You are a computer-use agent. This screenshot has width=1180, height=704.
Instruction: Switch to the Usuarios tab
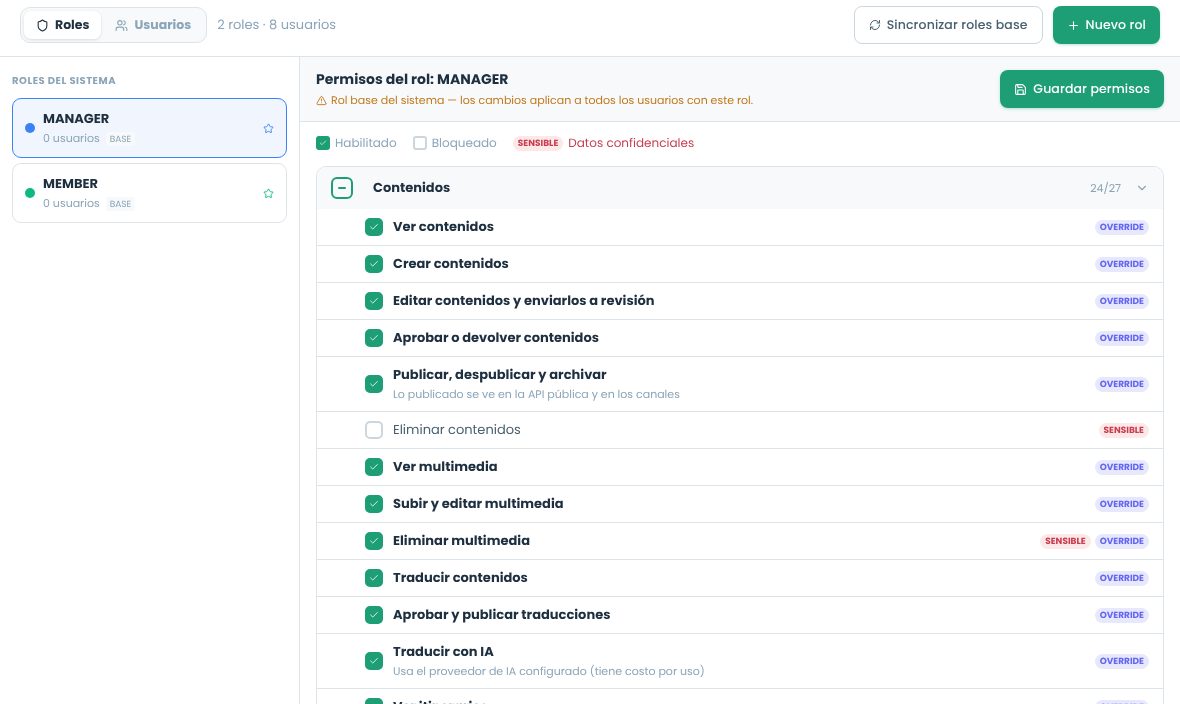153,25
